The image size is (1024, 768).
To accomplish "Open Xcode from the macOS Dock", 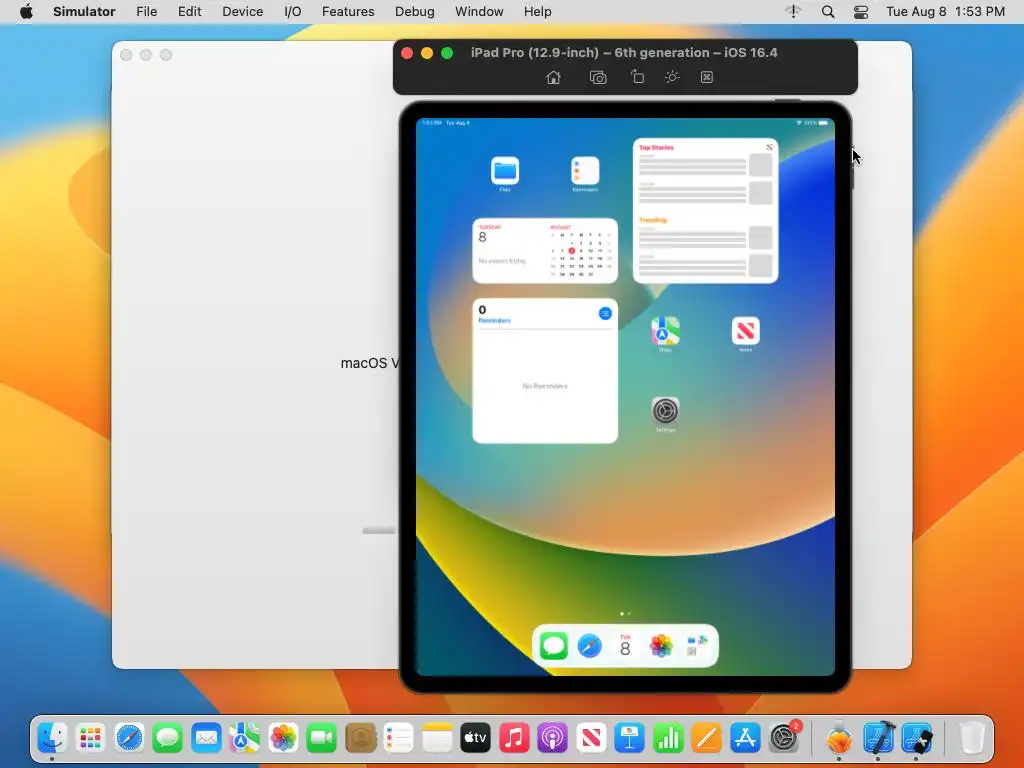I will point(878,739).
